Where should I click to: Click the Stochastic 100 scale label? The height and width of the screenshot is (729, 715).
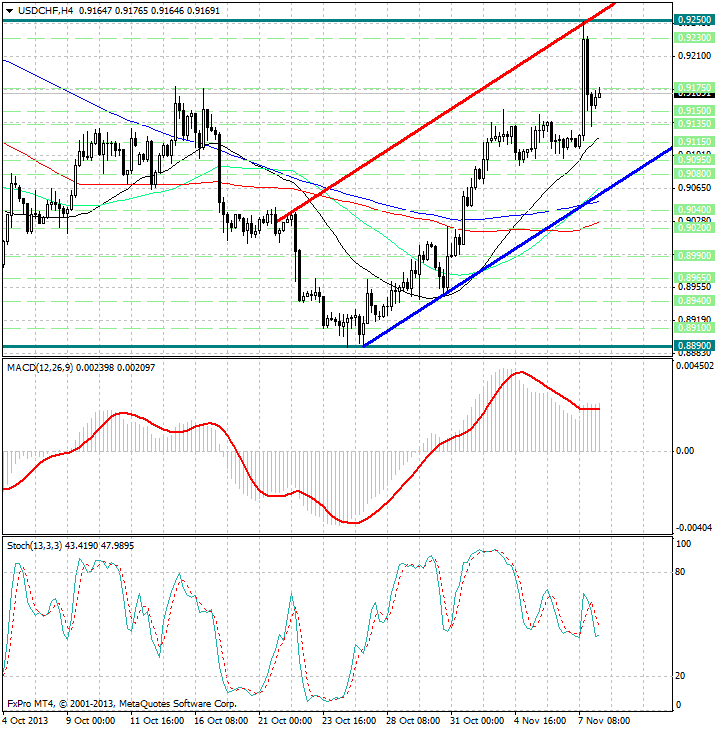(683, 544)
